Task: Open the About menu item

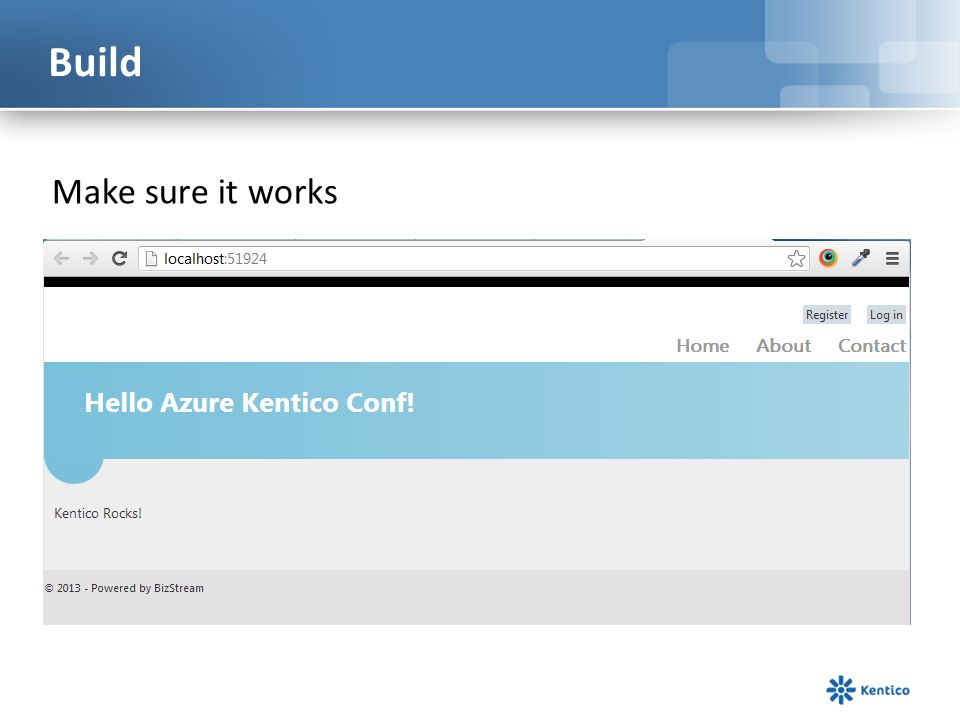Action: click(x=784, y=346)
